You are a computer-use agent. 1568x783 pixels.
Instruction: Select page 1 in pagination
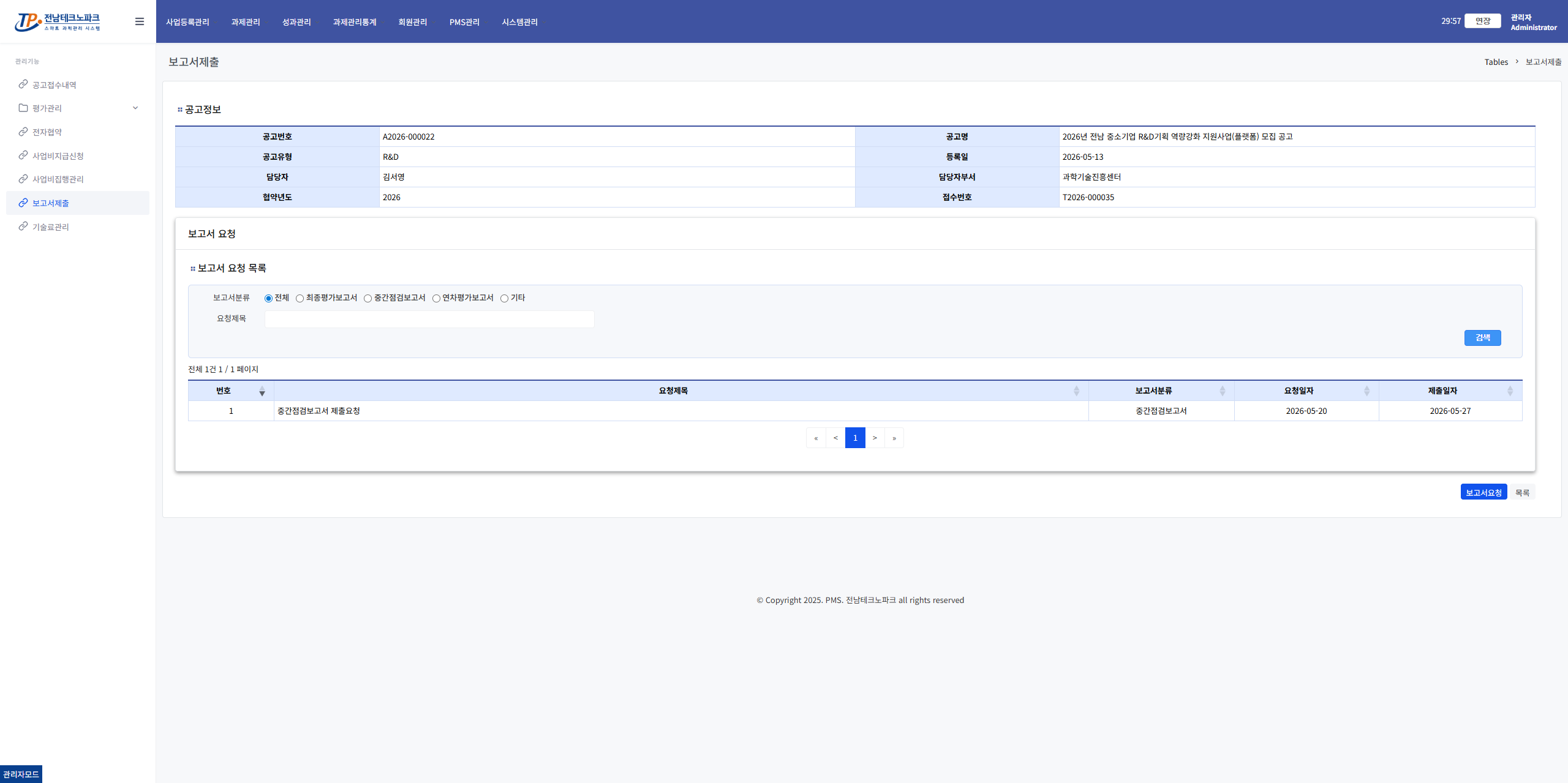pos(855,438)
